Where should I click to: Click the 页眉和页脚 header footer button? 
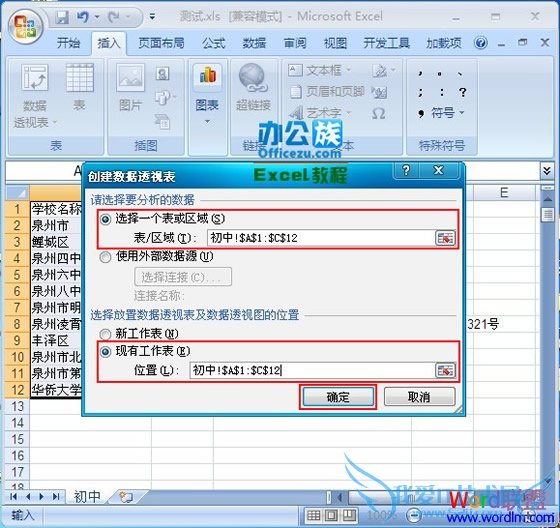tap(327, 92)
